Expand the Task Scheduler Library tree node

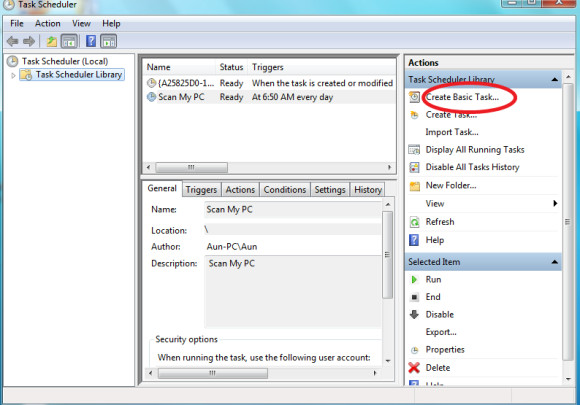click(x=13, y=75)
